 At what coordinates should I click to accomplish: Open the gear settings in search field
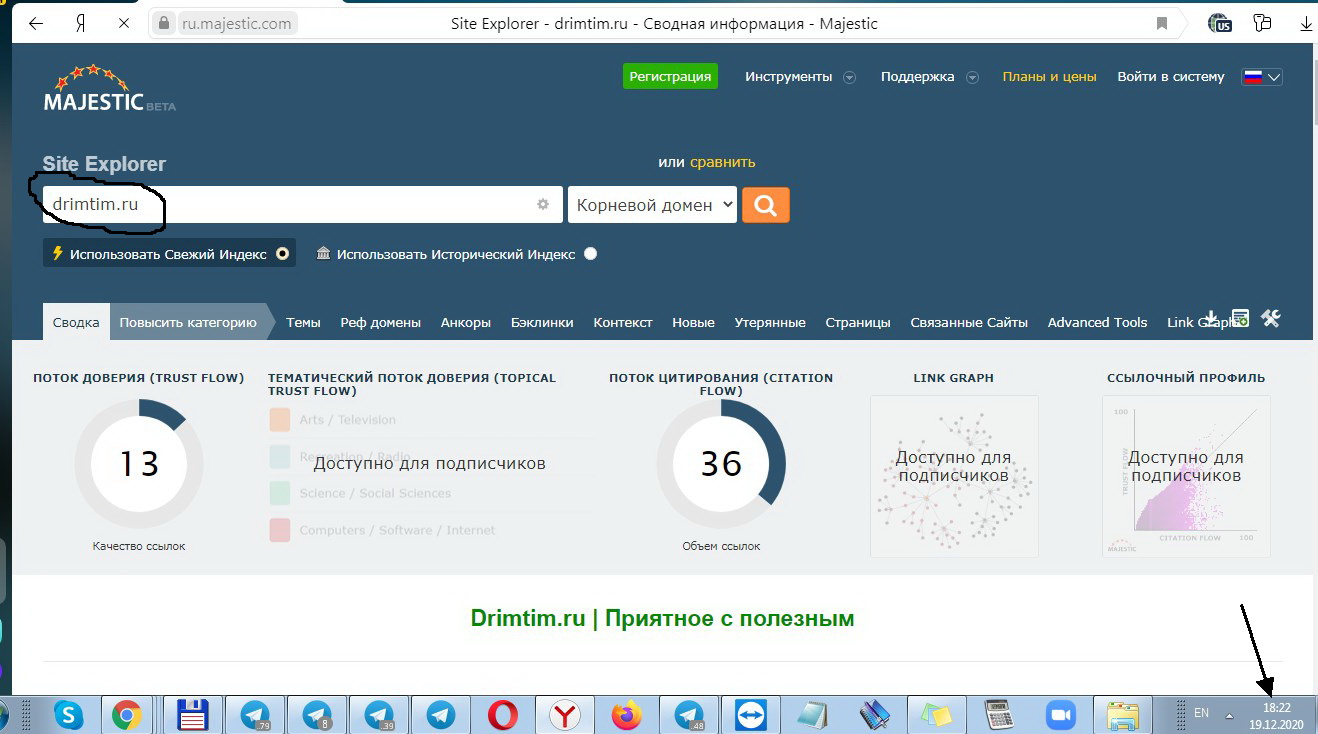pos(543,204)
